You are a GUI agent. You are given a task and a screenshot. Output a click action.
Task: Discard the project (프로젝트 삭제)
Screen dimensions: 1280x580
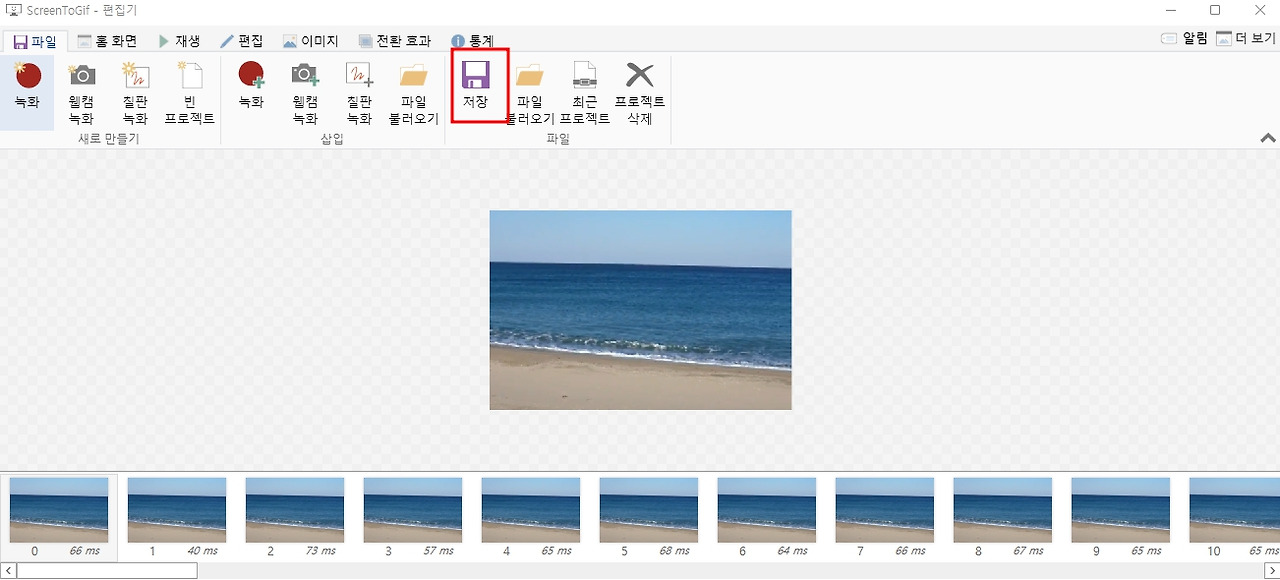[640, 90]
